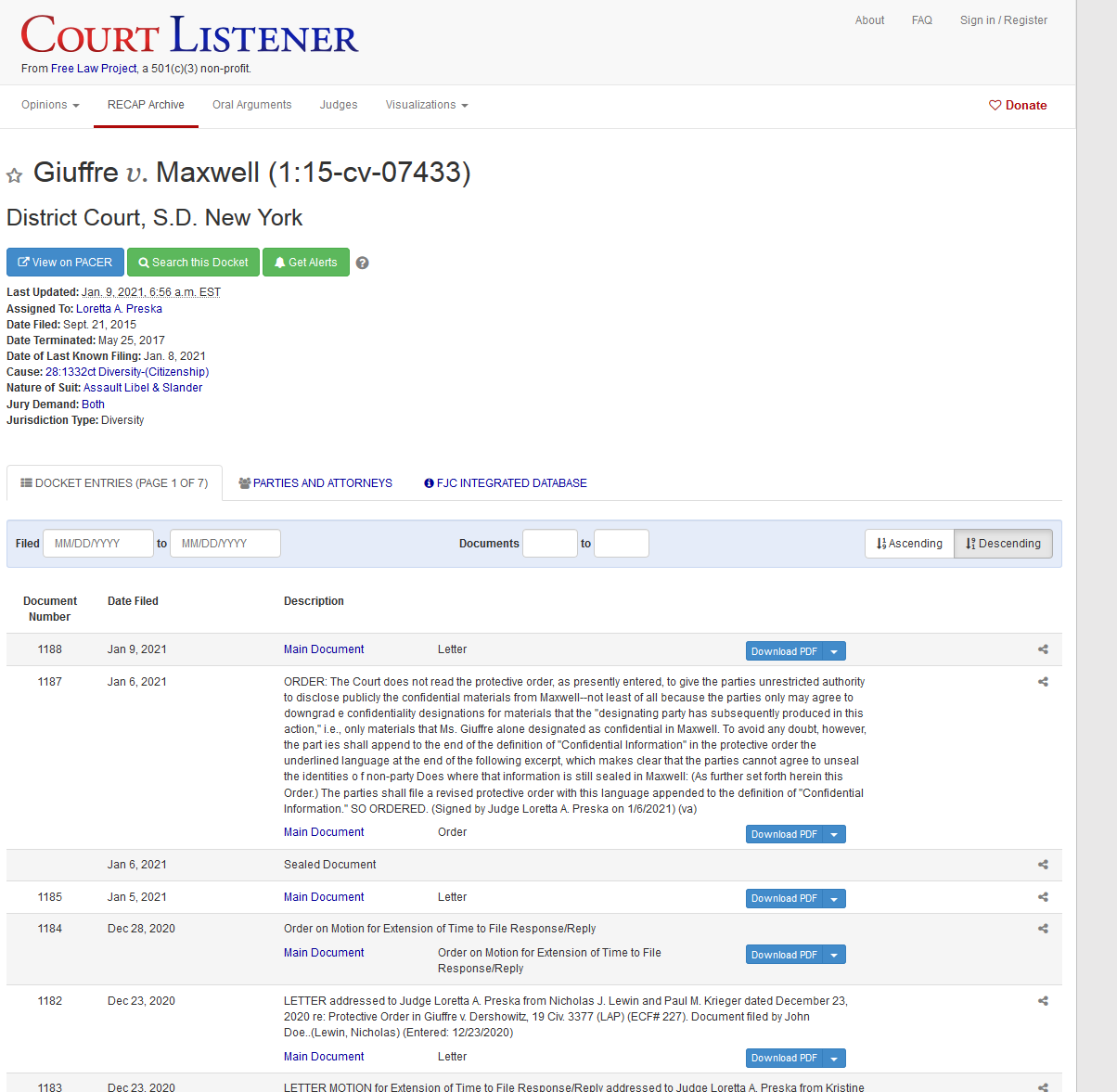Share document 1188 via share icon
The width and height of the screenshot is (1117, 1092).
[1043, 649]
